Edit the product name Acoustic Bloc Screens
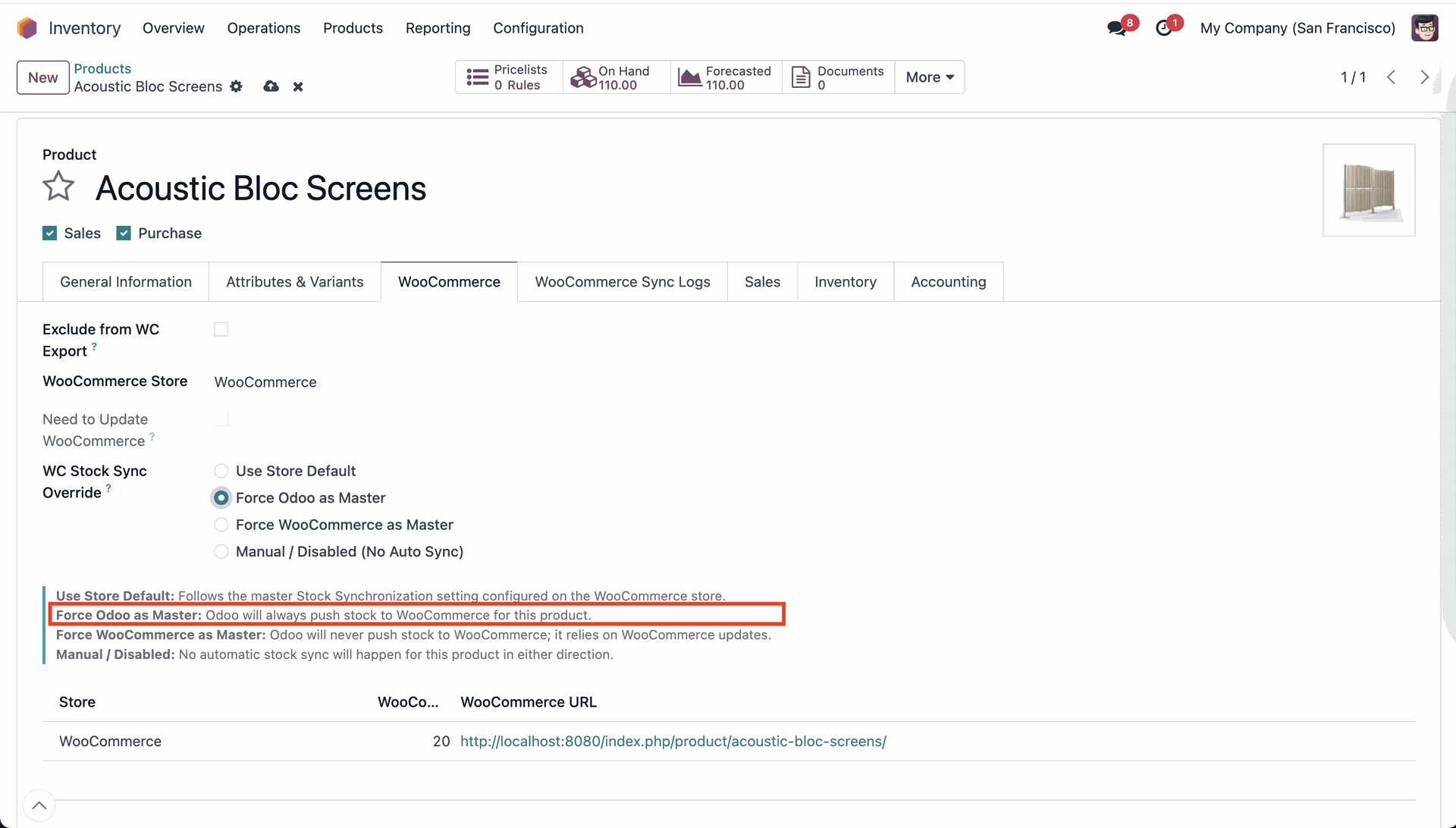Viewport: 1456px width, 828px height. [261, 188]
